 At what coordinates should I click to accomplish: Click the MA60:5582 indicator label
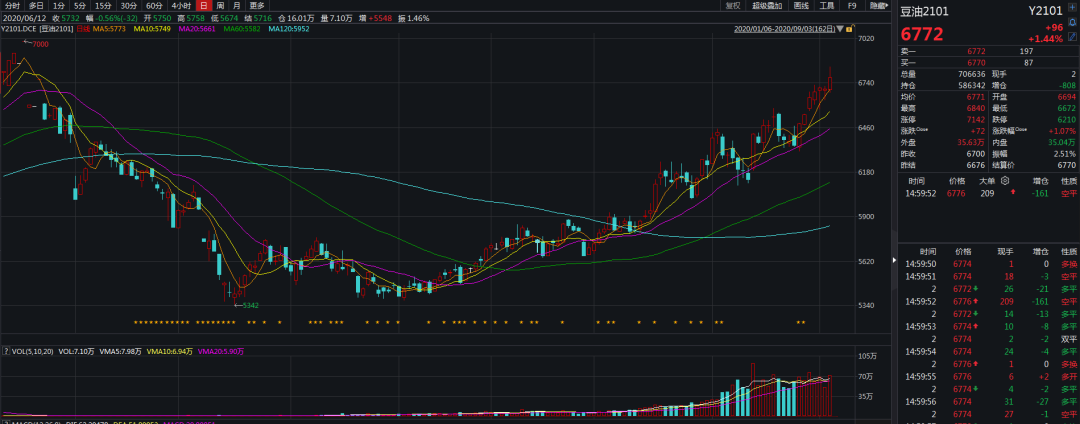[x=242, y=29]
